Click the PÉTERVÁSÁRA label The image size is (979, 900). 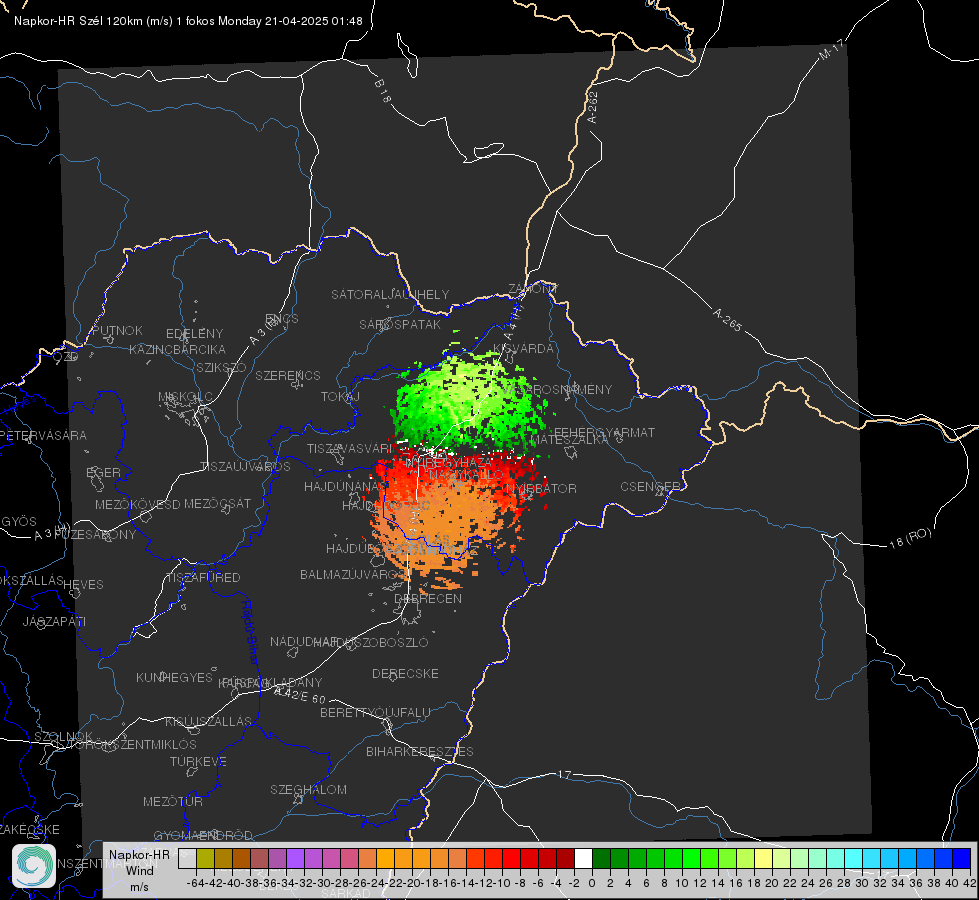44,435
